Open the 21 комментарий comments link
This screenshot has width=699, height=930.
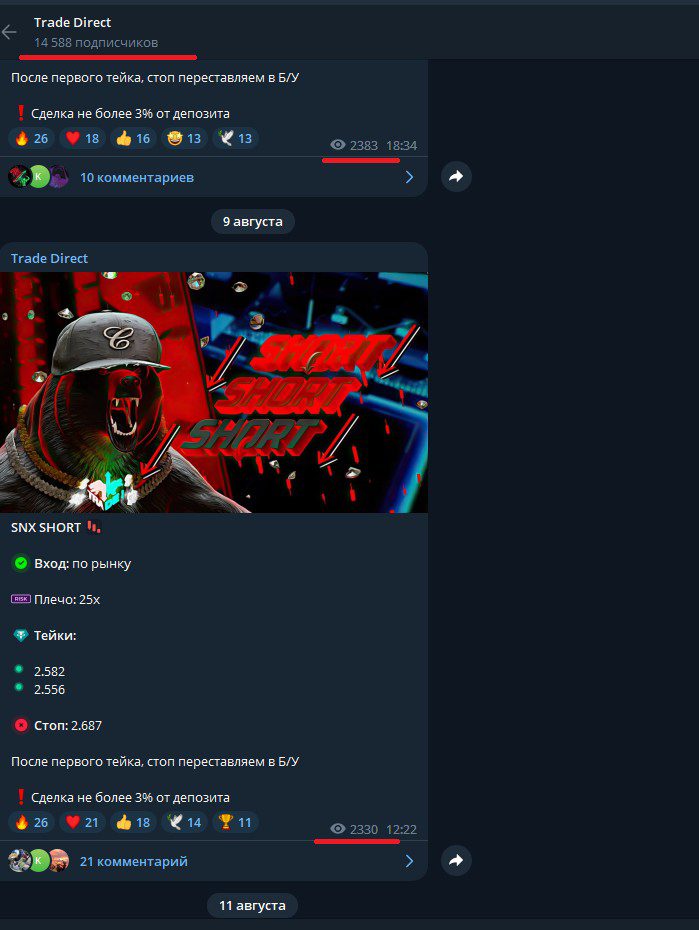coord(134,861)
